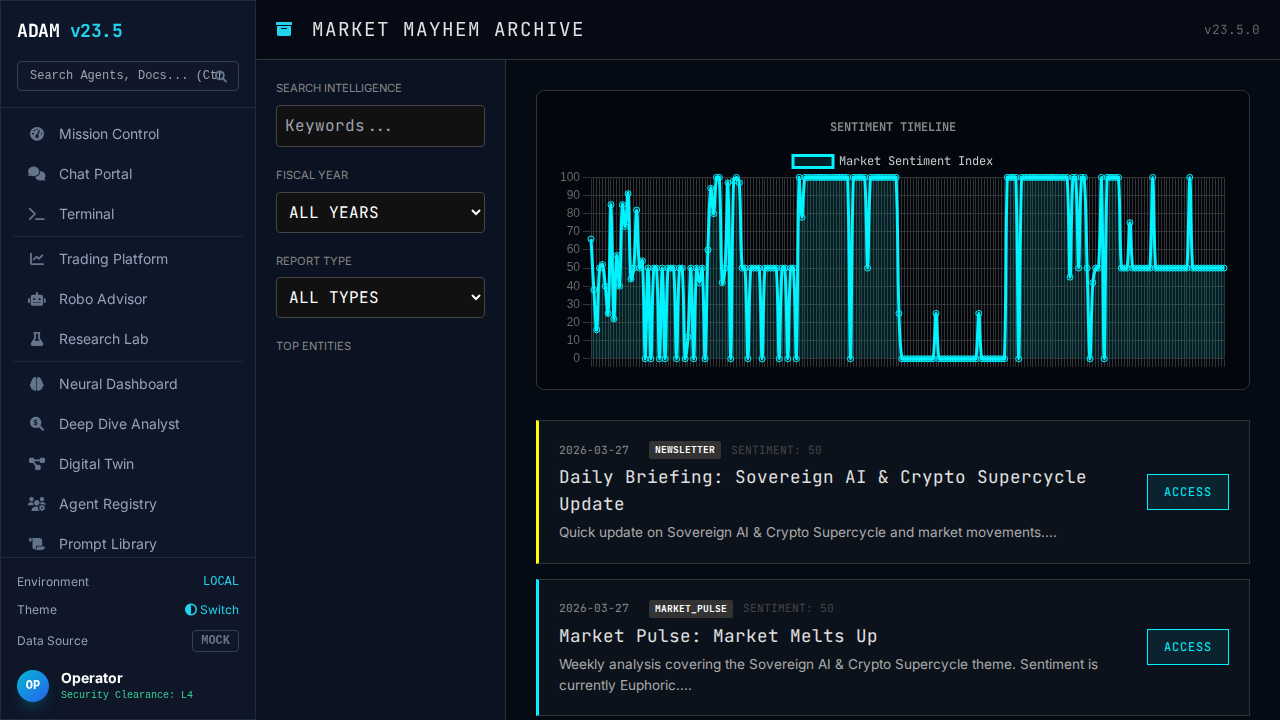Access the Daily Briefing newsletter
Image resolution: width=1280 pixels, height=720 pixels.
[1187, 492]
